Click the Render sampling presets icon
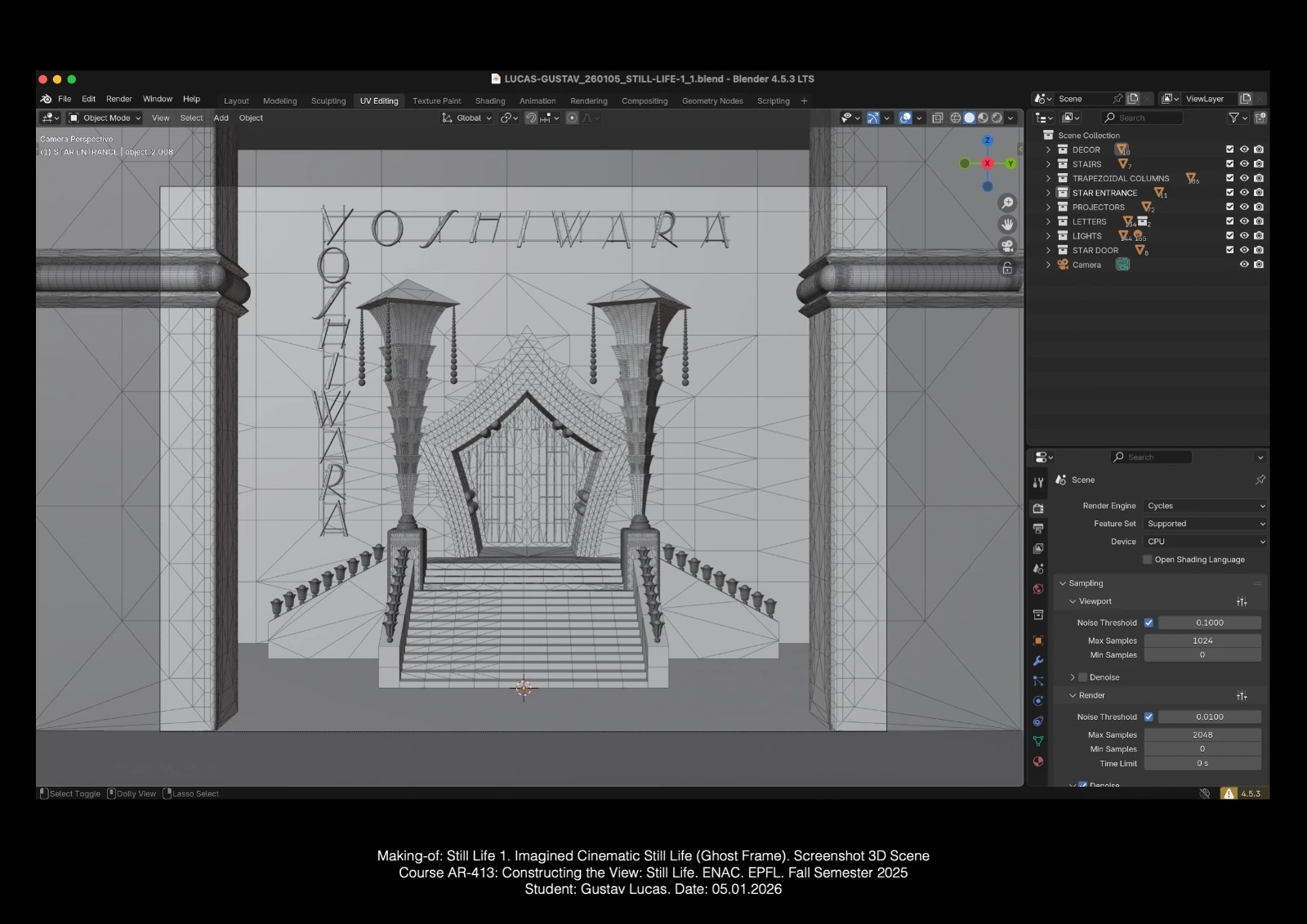 point(1242,696)
